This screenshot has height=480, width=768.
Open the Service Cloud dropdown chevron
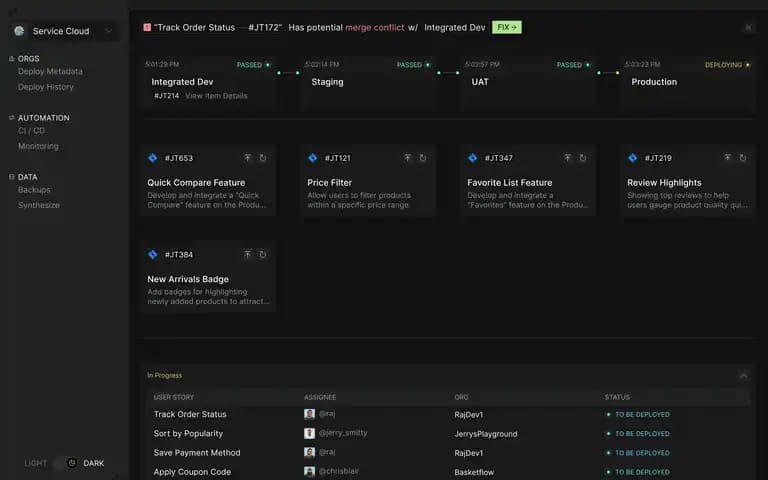[x=108, y=31]
